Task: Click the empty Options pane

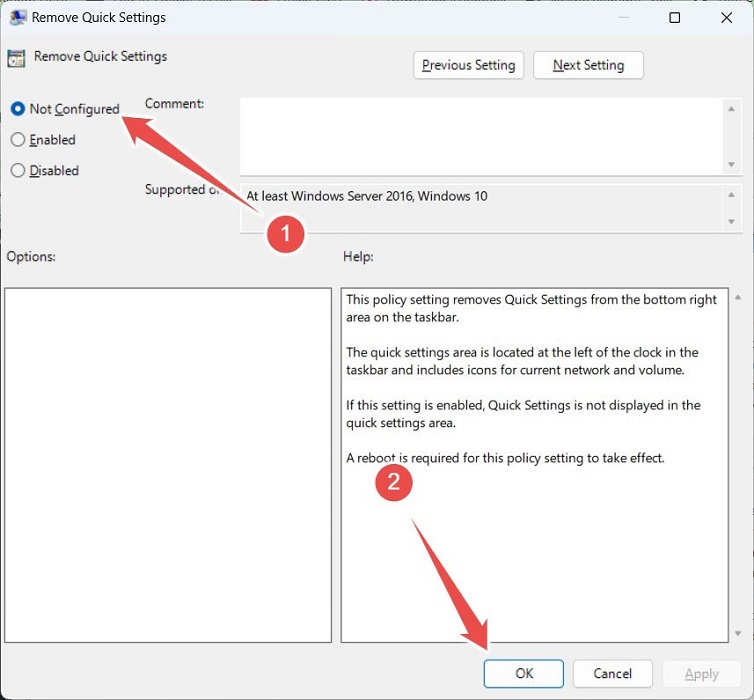Action: tap(168, 465)
